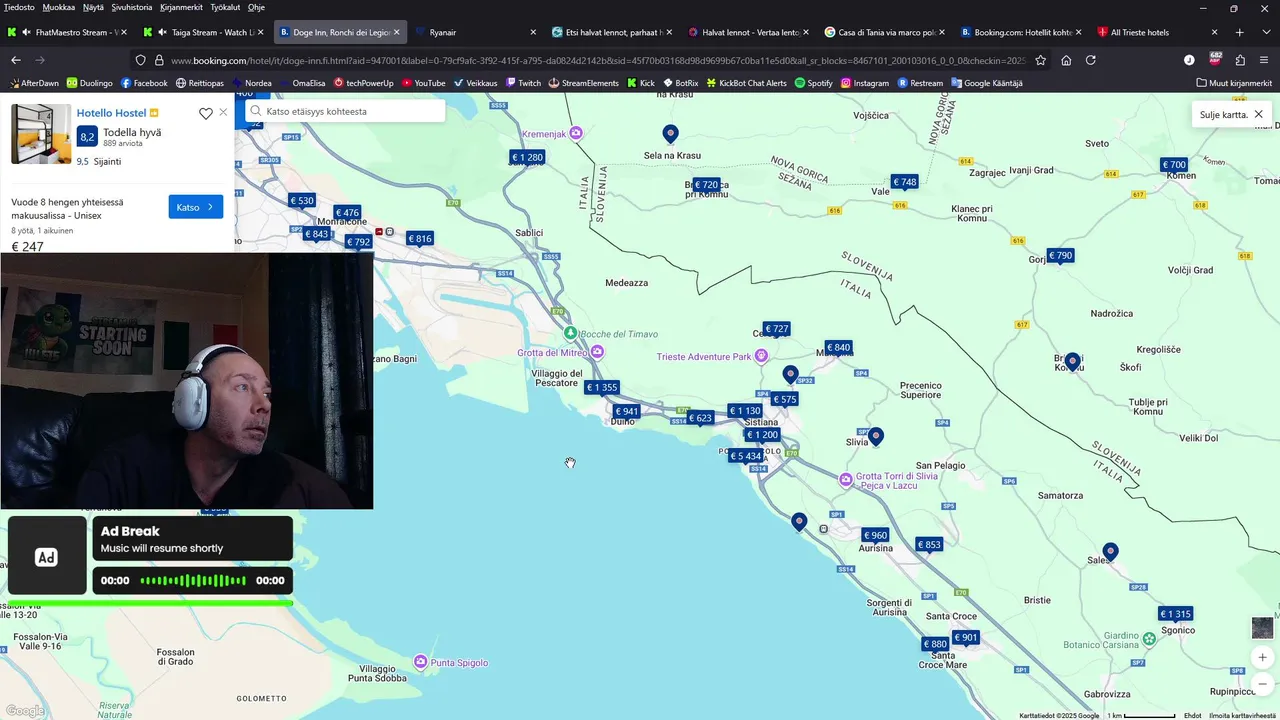
Task: Open the browser home page
Action: [1066, 60]
